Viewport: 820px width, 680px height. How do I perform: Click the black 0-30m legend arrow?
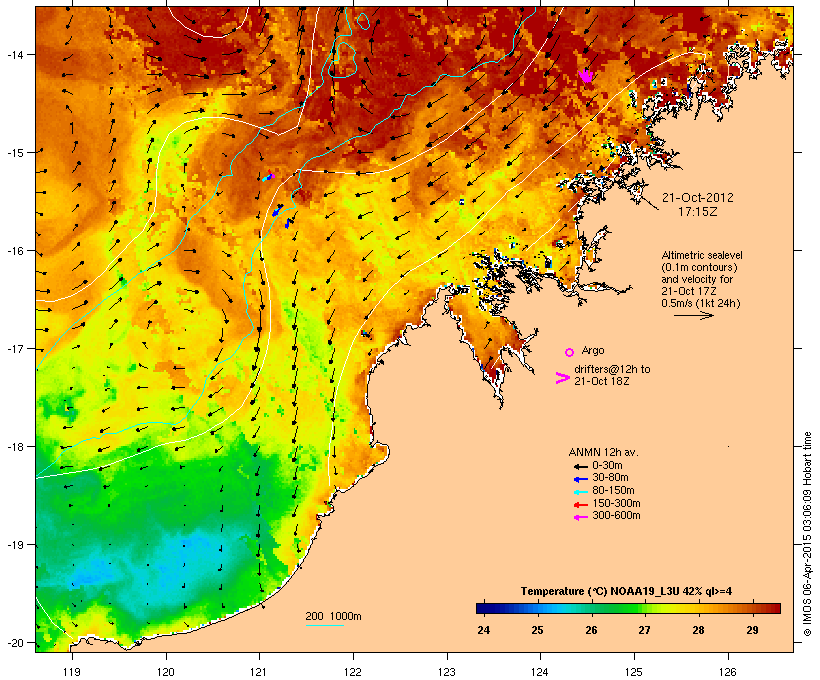click(x=580, y=466)
